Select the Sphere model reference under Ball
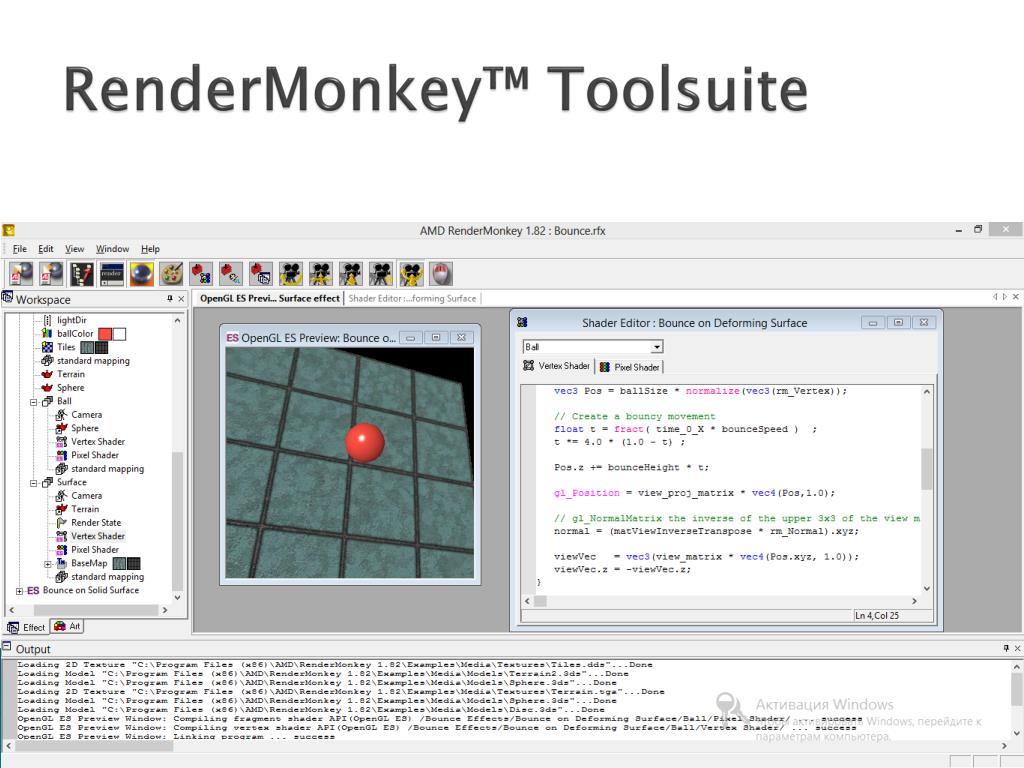The height and width of the screenshot is (768, 1024). pos(85,428)
